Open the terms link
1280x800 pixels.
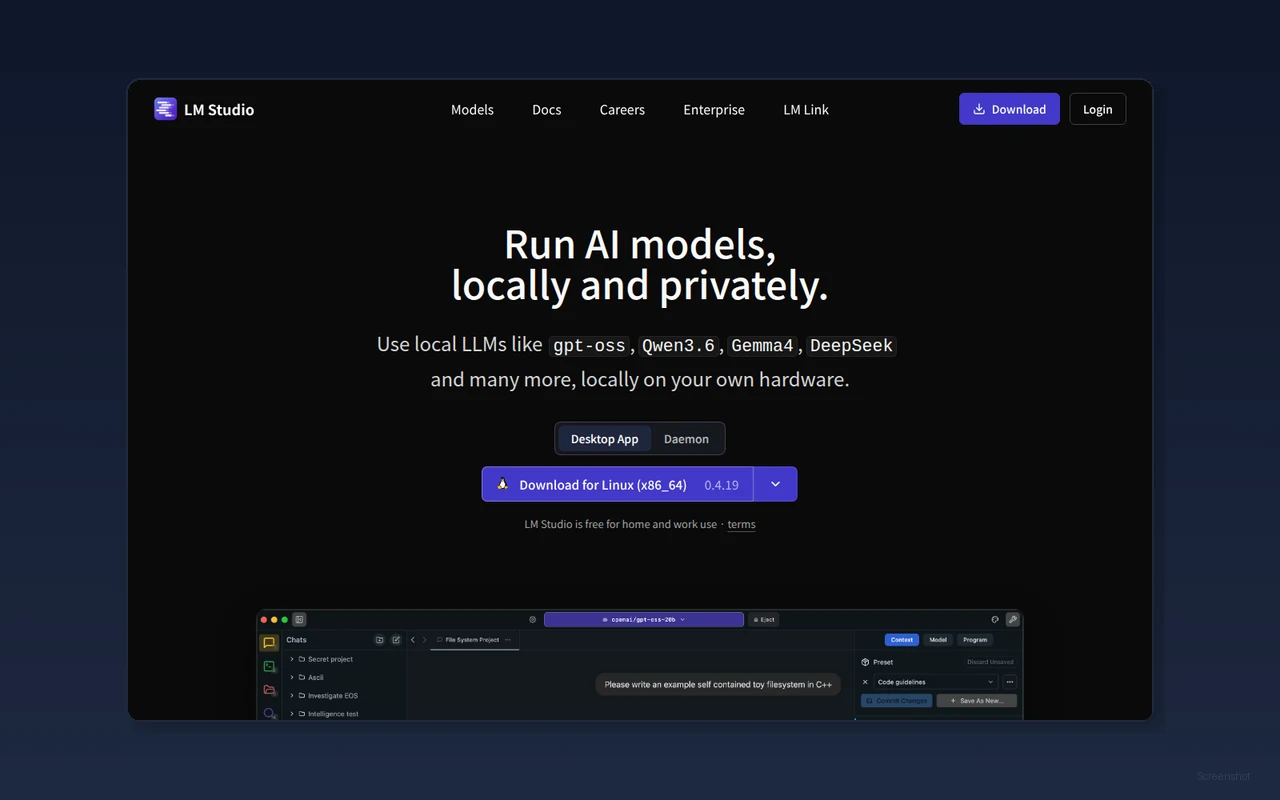click(x=741, y=524)
